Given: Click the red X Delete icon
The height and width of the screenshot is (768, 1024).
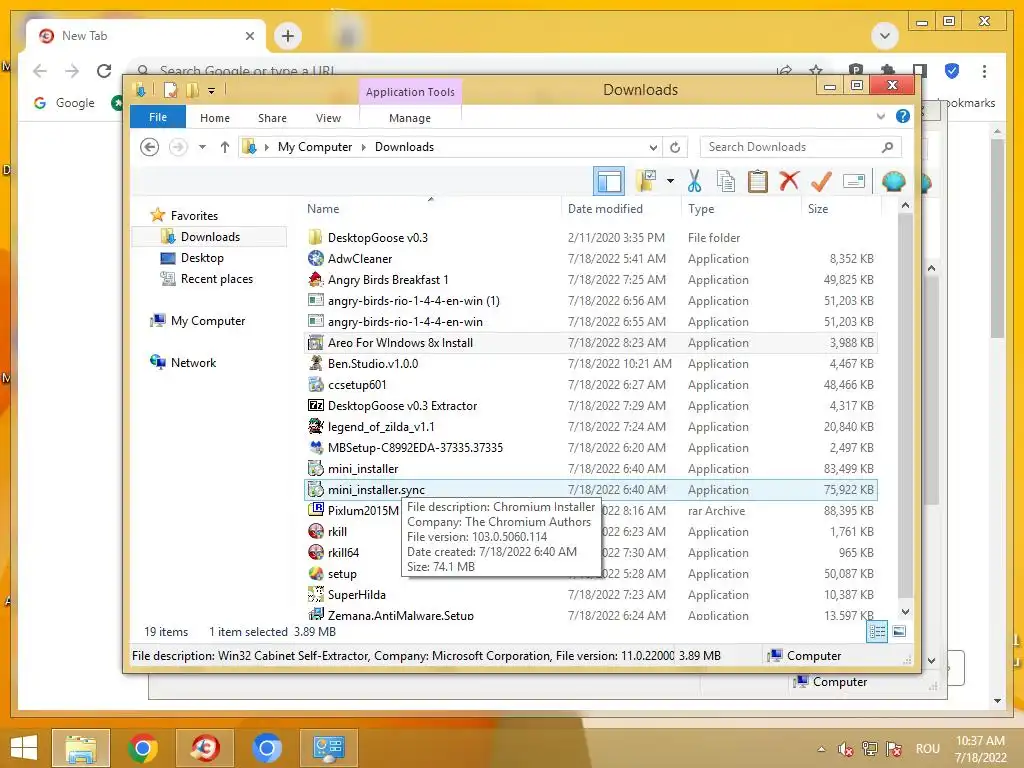Looking at the screenshot, I should coord(789,181).
